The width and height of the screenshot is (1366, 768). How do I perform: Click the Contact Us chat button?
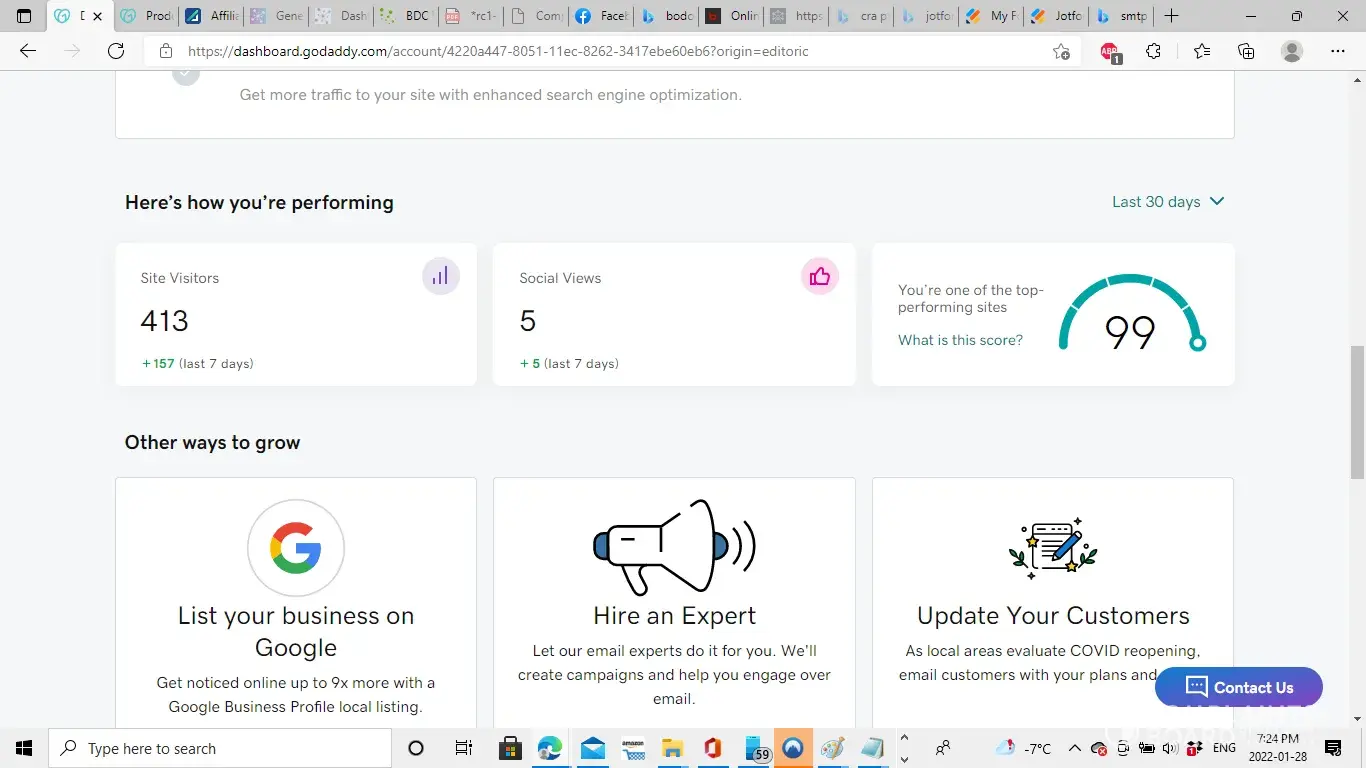tap(1238, 687)
